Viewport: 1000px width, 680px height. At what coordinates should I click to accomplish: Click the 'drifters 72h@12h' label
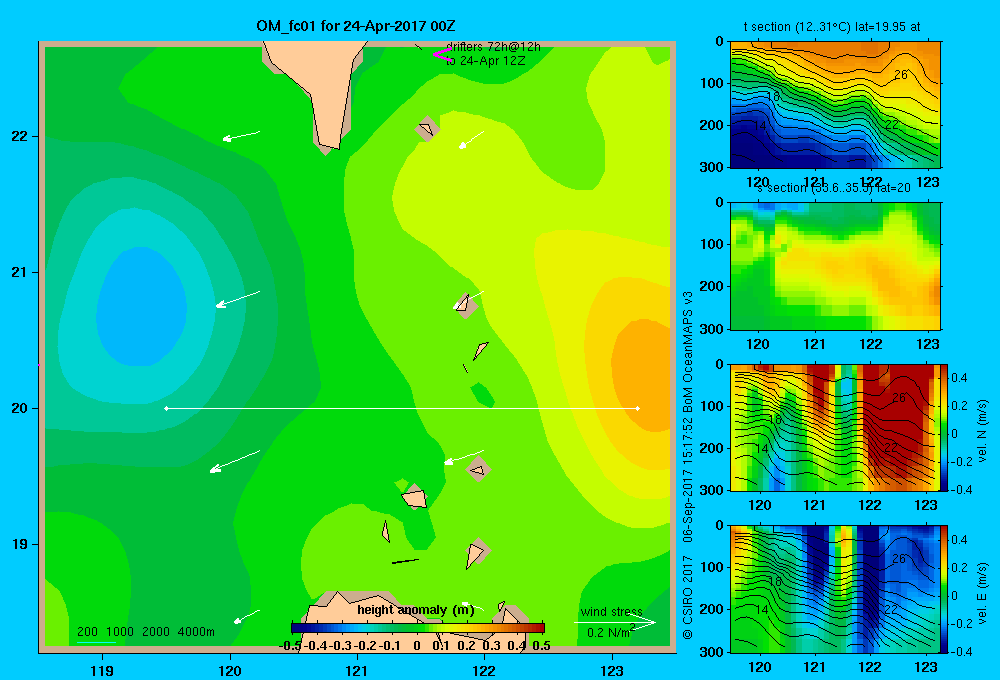point(493,47)
